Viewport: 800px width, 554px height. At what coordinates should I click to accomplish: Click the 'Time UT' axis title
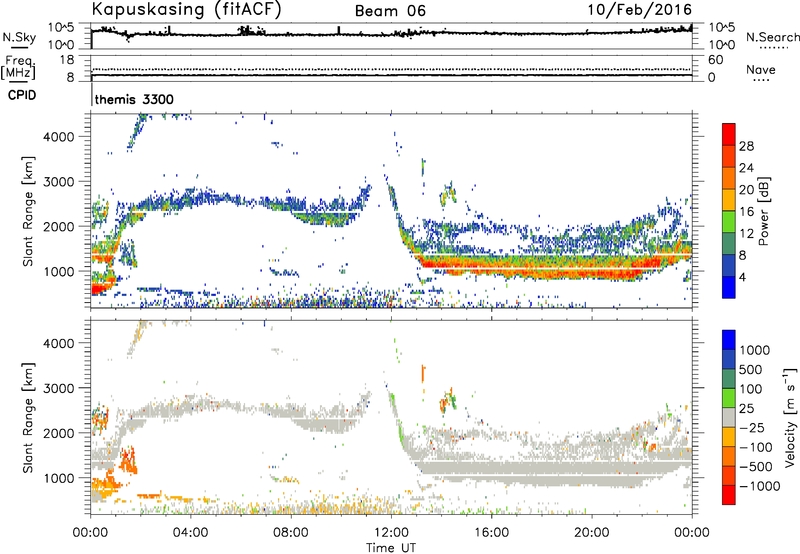tap(391, 548)
